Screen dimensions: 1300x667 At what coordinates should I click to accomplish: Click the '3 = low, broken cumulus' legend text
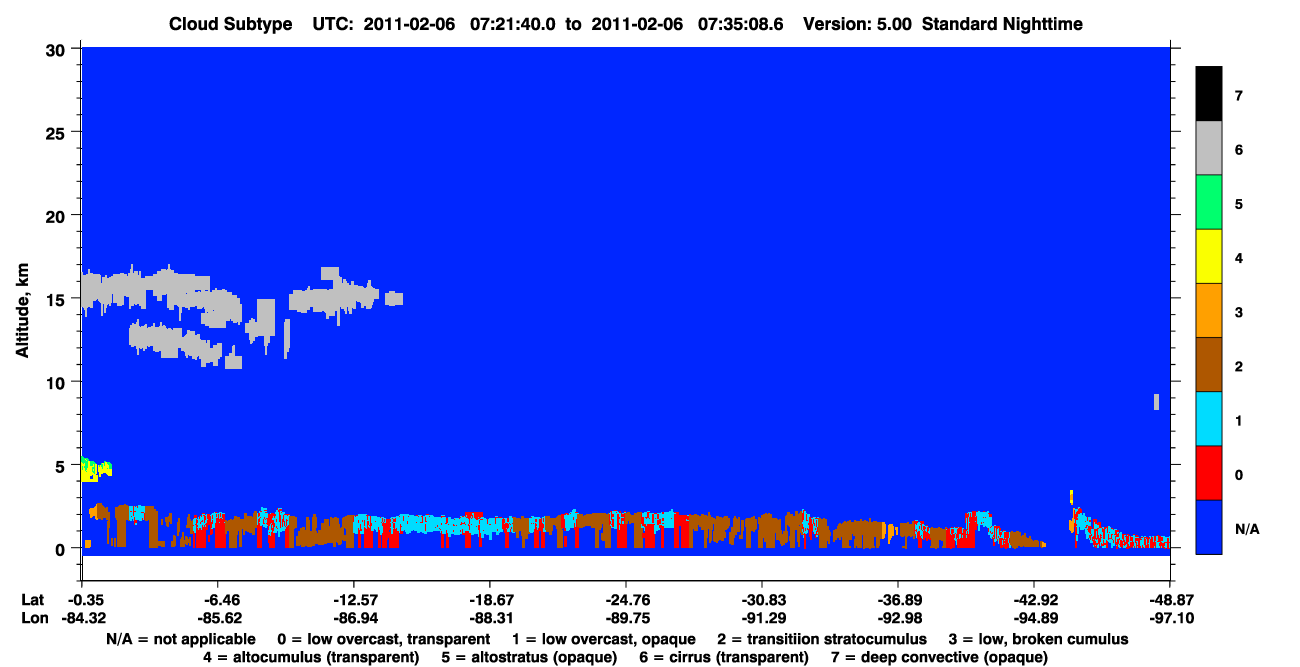(x=1037, y=638)
